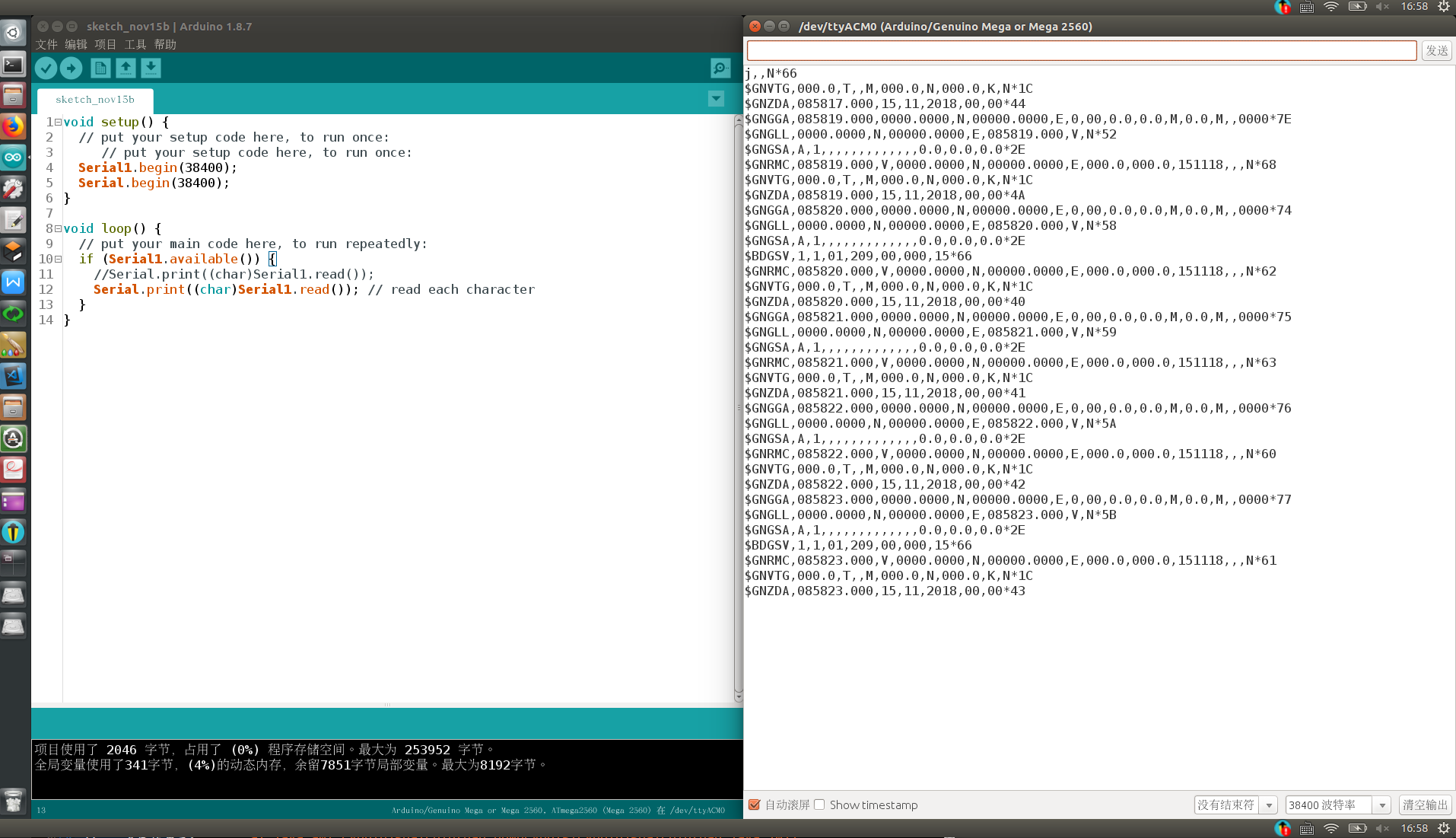The image size is (1456, 838).
Task: Open paint brush application dock icon
Action: [x=14, y=345]
